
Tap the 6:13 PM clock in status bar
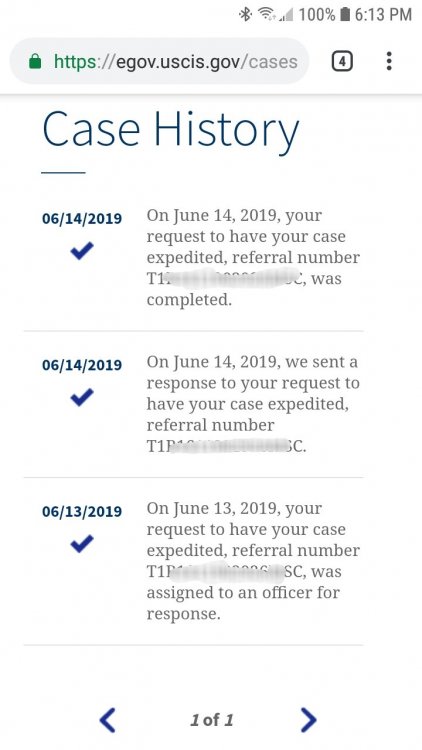pos(383,14)
